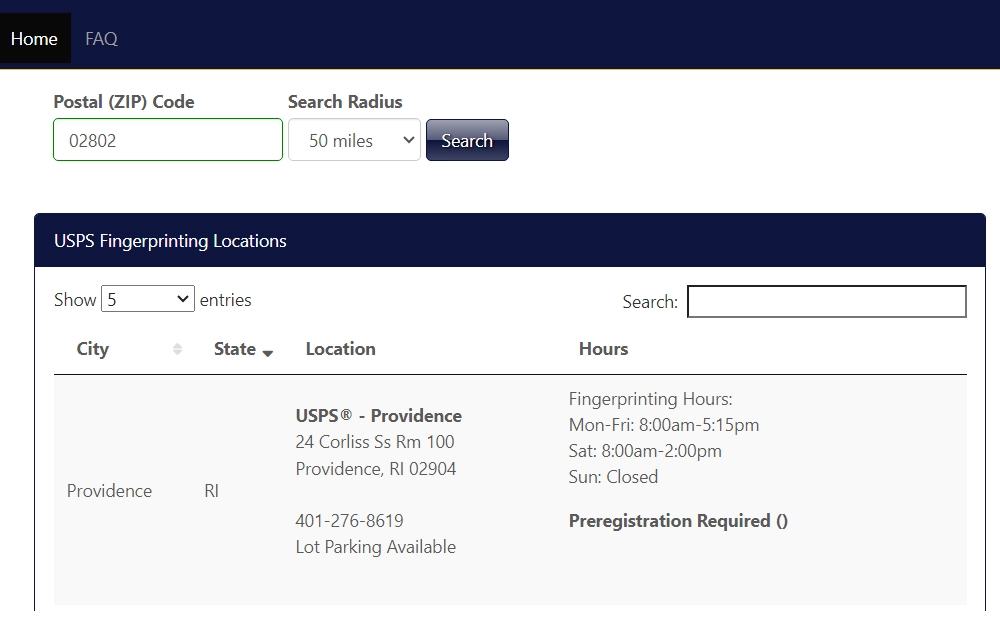Click the Providence city cell
Image resolution: width=1000 pixels, height=625 pixels.
110,490
